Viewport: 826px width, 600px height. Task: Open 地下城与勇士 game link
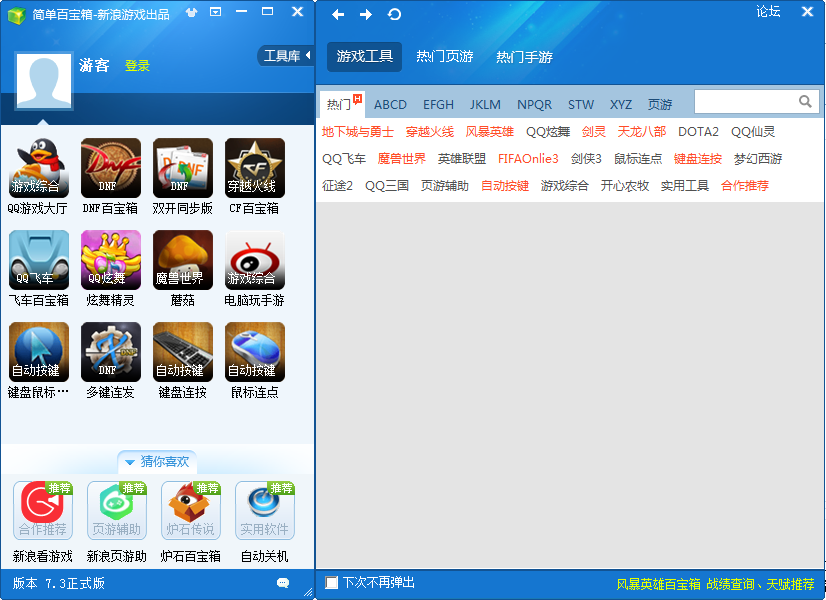[x=358, y=132]
